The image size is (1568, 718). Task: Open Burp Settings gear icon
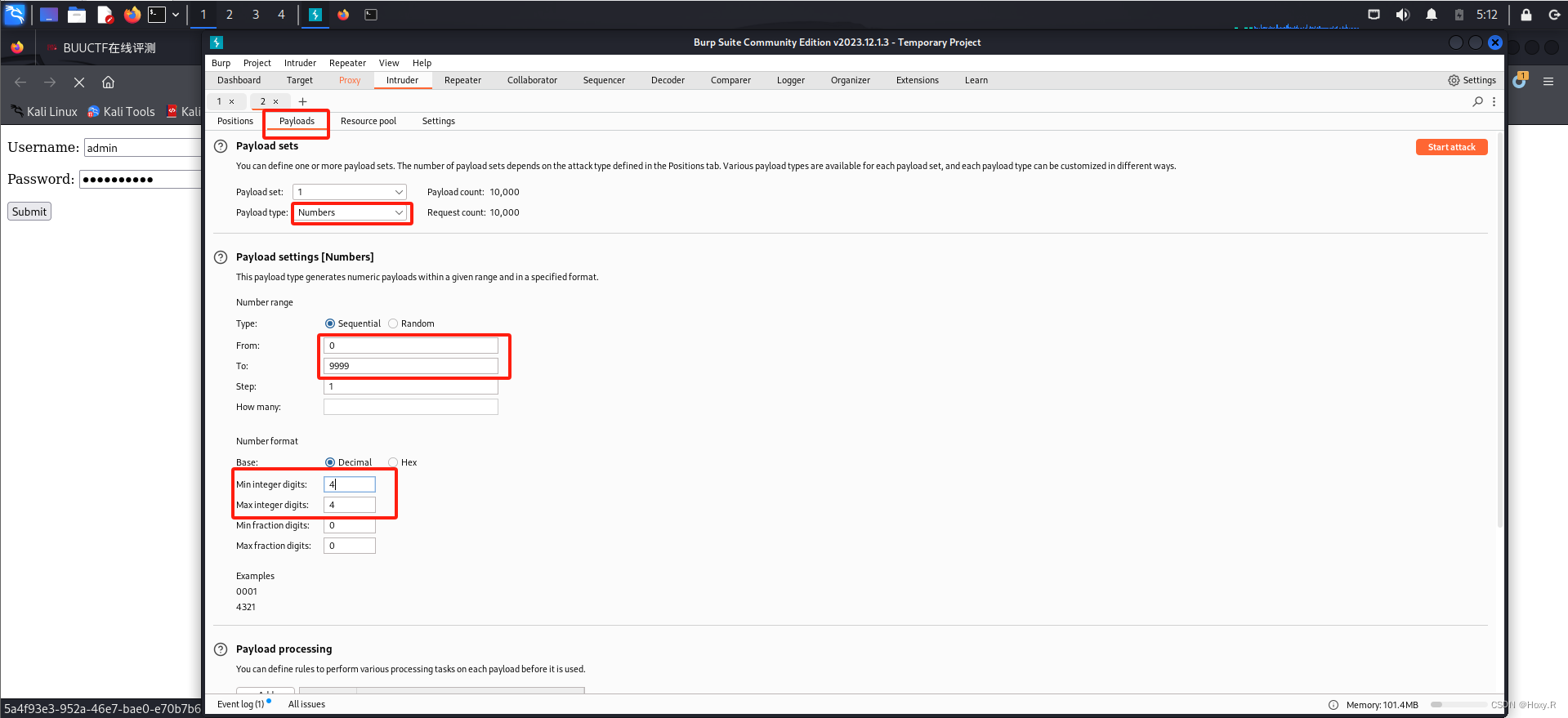click(x=1454, y=80)
